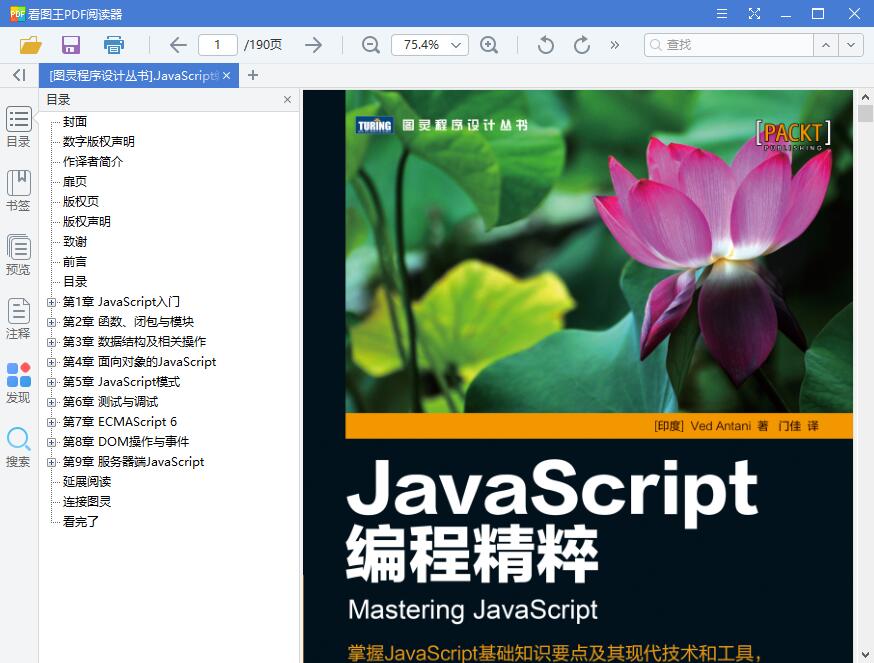The width and height of the screenshot is (874, 663).
Task: Enter fullscreen mode from title bar
Action: [x=754, y=13]
